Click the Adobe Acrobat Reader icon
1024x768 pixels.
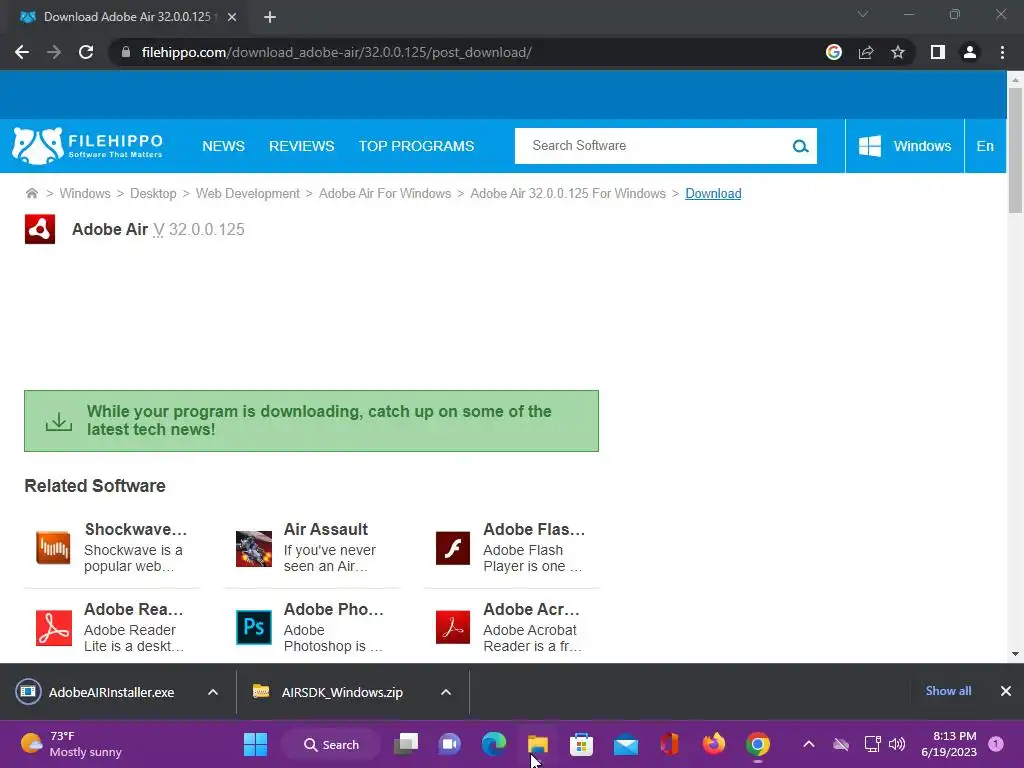click(x=453, y=628)
